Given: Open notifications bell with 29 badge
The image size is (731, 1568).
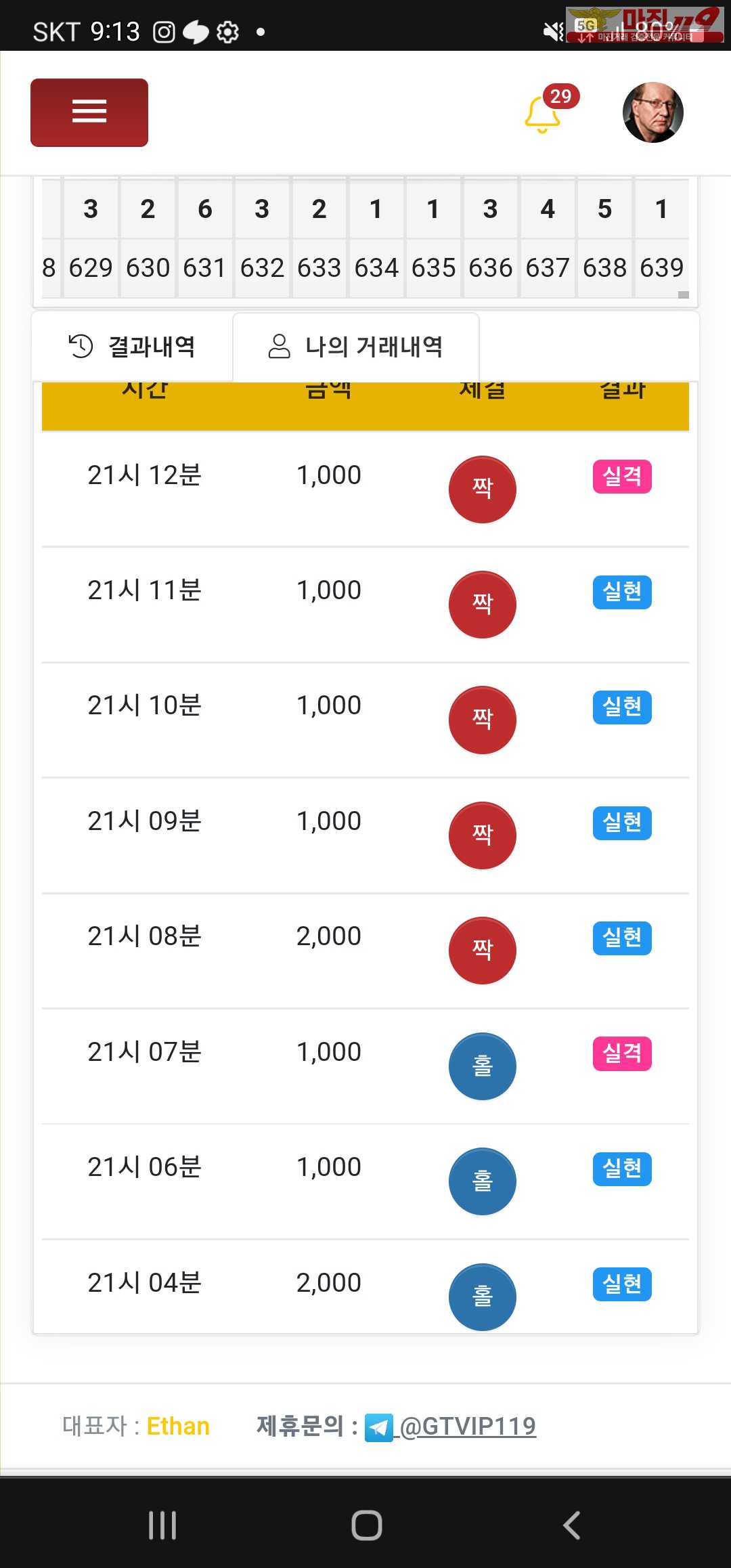Looking at the screenshot, I should (544, 114).
